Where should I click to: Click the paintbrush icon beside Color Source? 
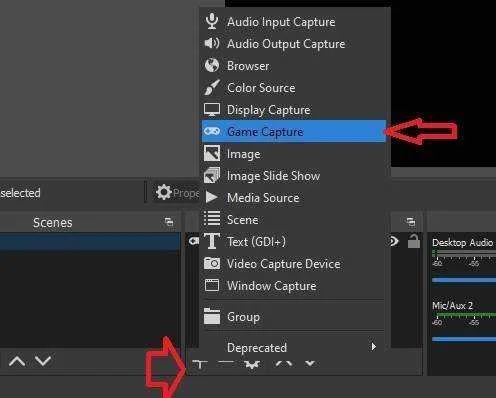pos(212,87)
